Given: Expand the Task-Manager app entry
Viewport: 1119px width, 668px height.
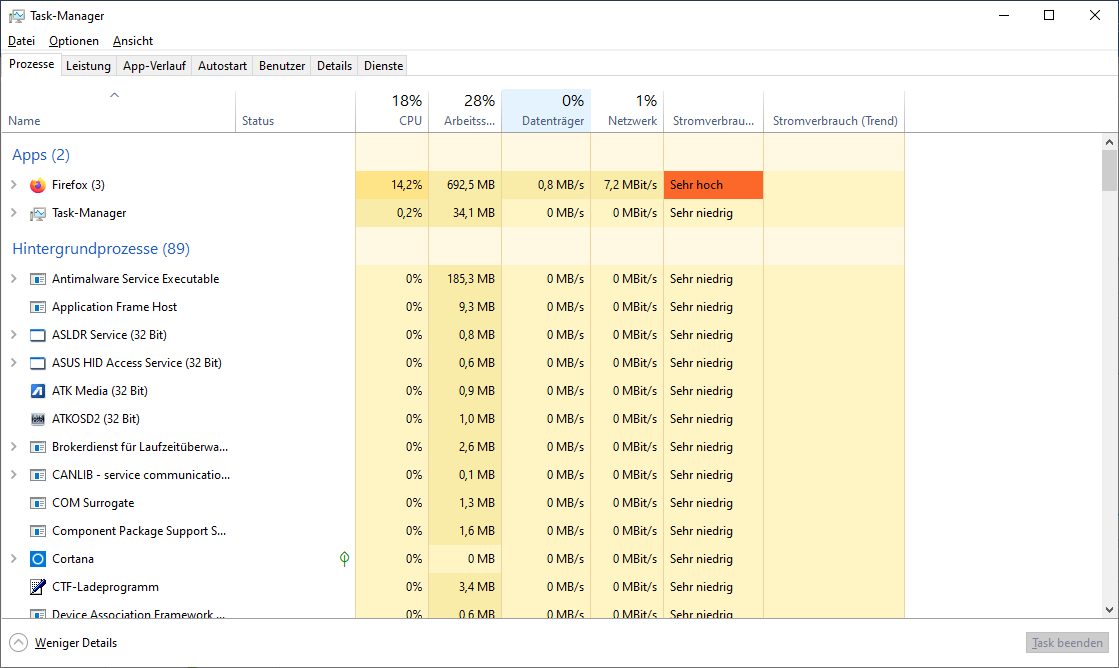Looking at the screenshot, I should [14, 213].
